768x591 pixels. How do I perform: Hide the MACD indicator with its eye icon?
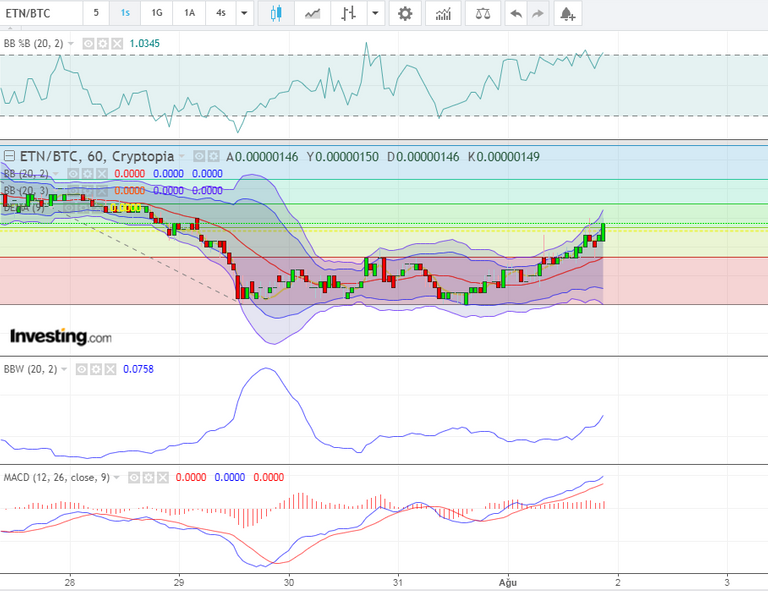[134, 477]
